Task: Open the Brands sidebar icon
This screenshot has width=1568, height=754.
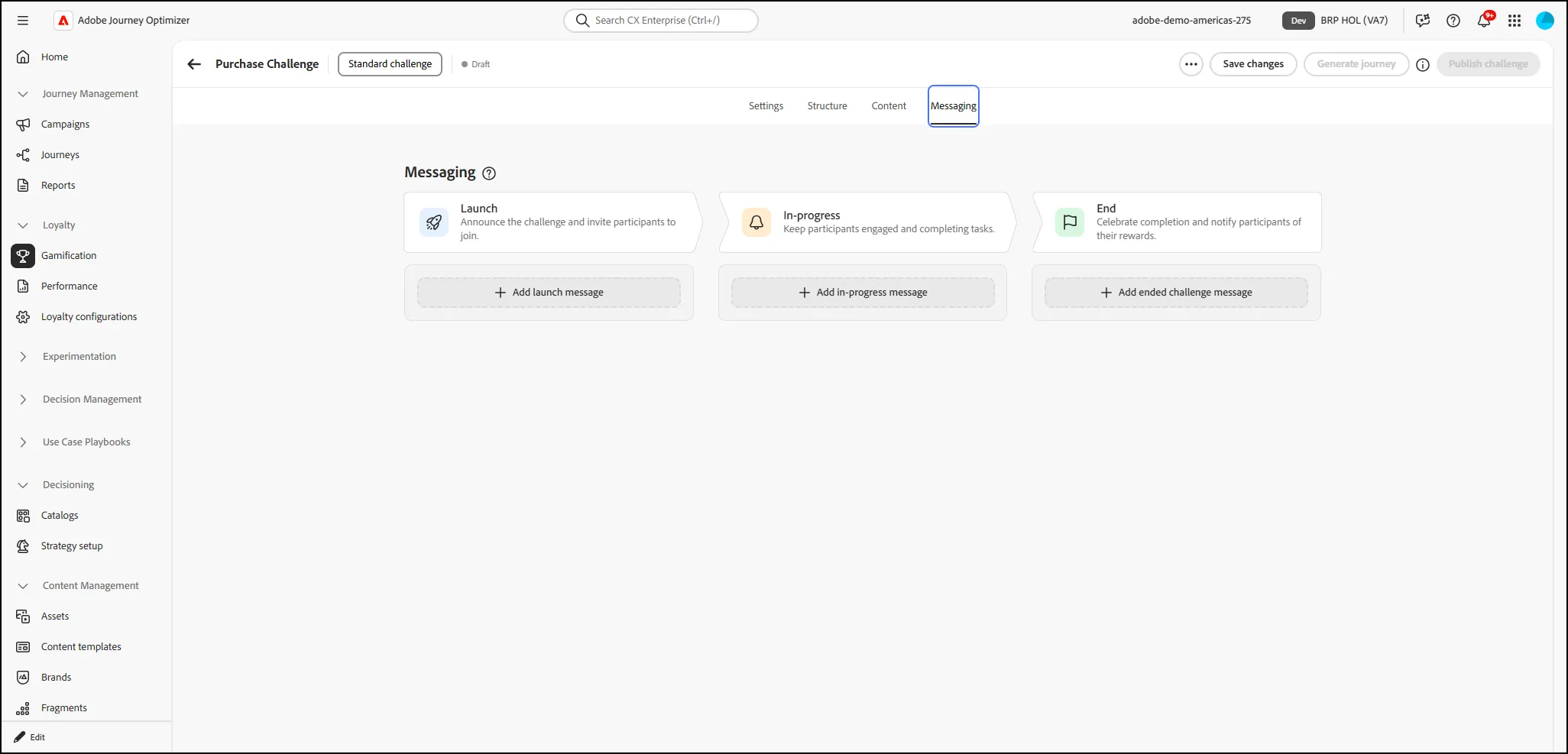Action: pos(23,678)
